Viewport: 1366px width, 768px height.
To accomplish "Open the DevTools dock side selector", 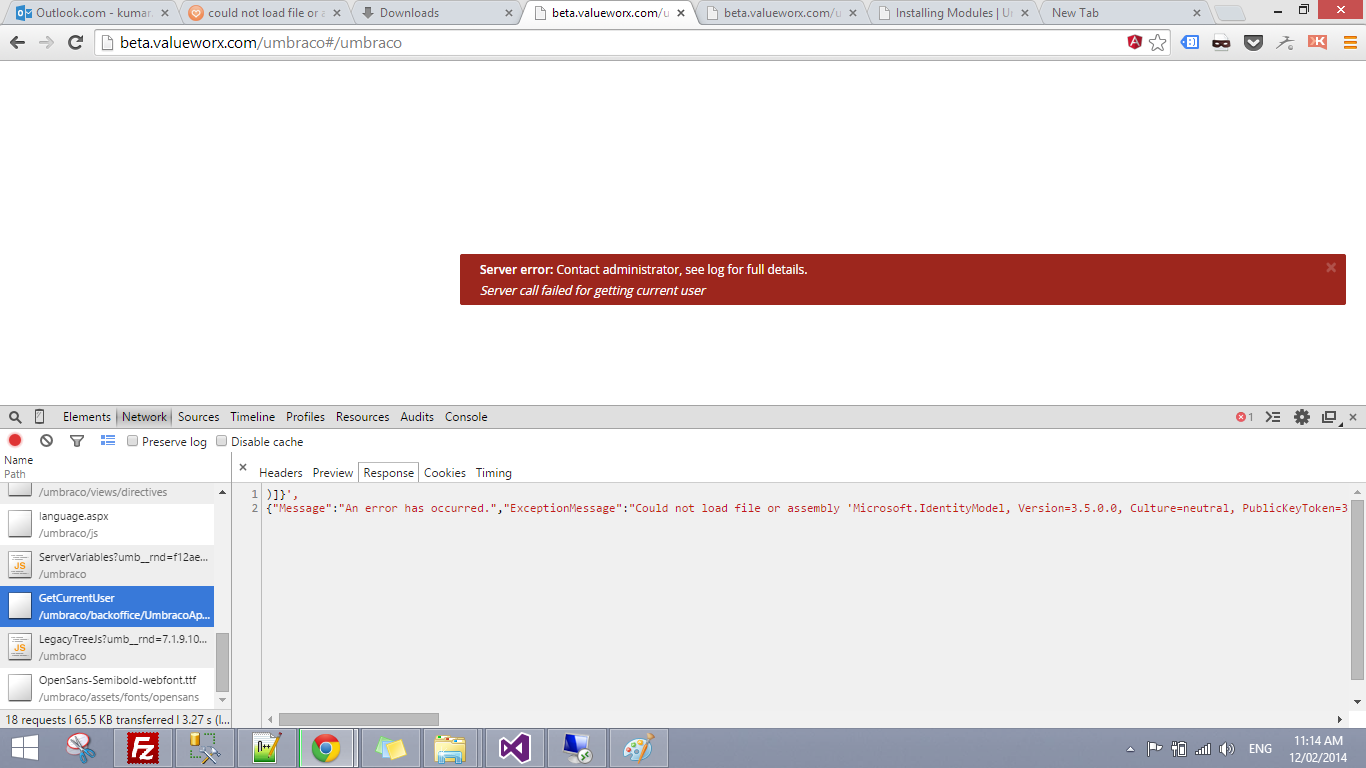I will click(1329, 417).
